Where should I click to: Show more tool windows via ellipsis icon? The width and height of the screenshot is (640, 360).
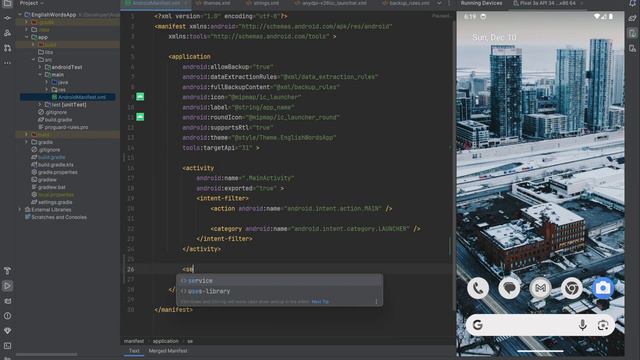(x=7, y=63)
